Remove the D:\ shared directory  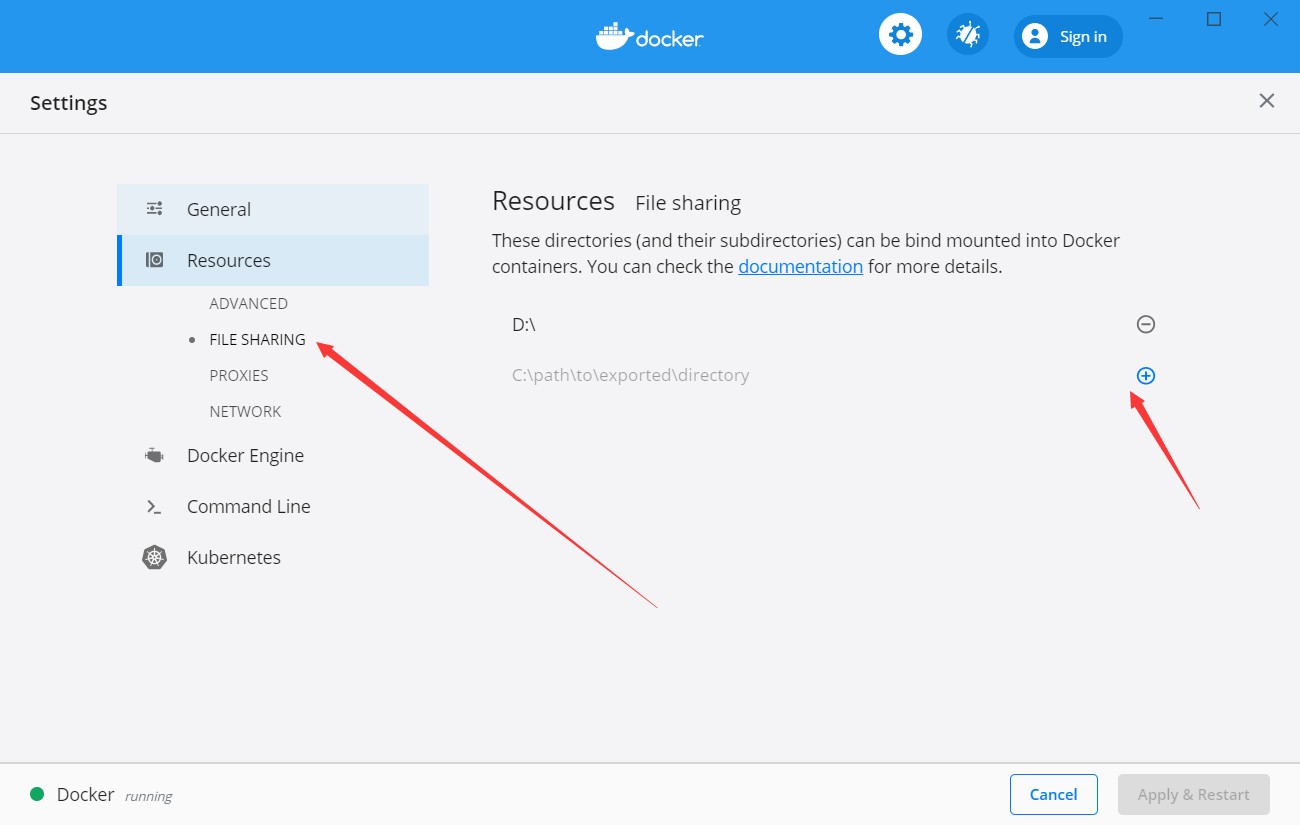pyautogui.click(x=1146, y=324)
